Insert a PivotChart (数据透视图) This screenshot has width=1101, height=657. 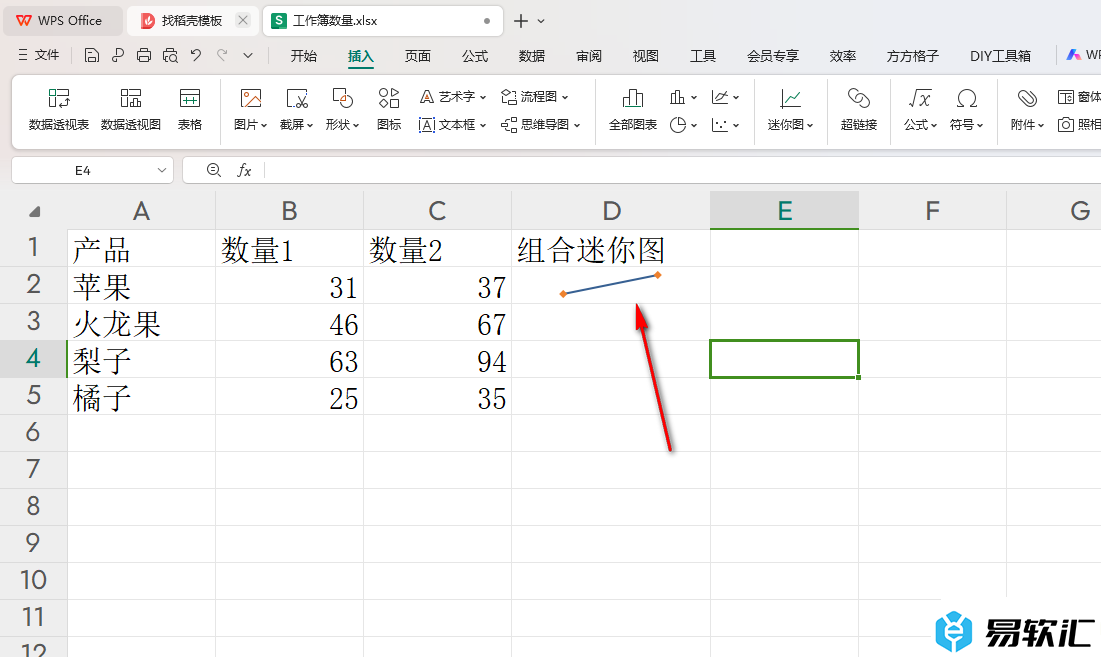coord(131,110)
